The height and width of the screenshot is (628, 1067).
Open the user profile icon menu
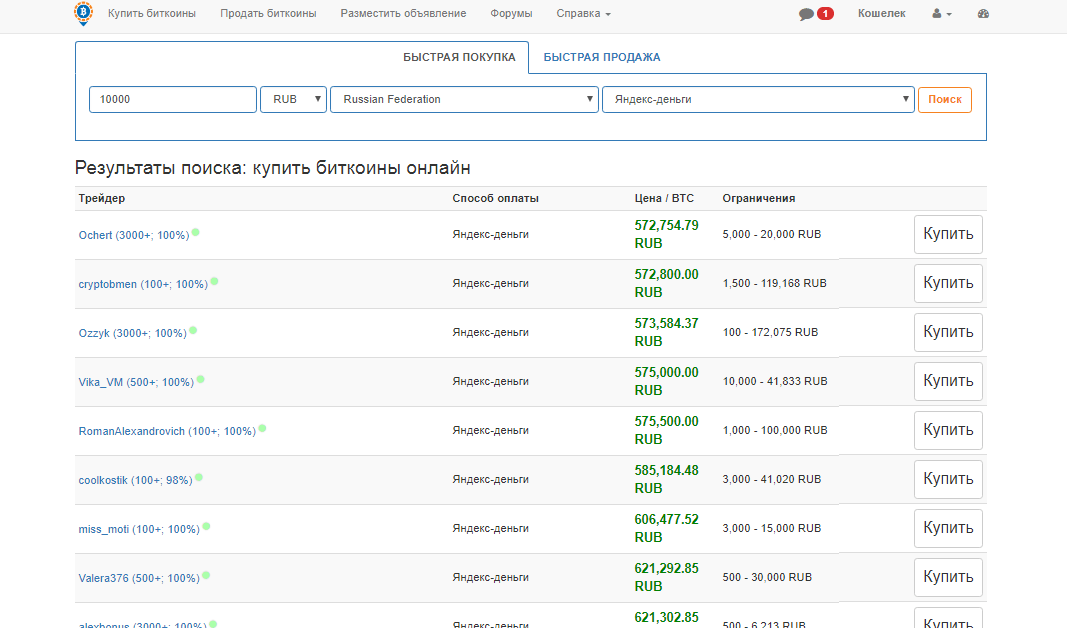(x=941, y=14)
